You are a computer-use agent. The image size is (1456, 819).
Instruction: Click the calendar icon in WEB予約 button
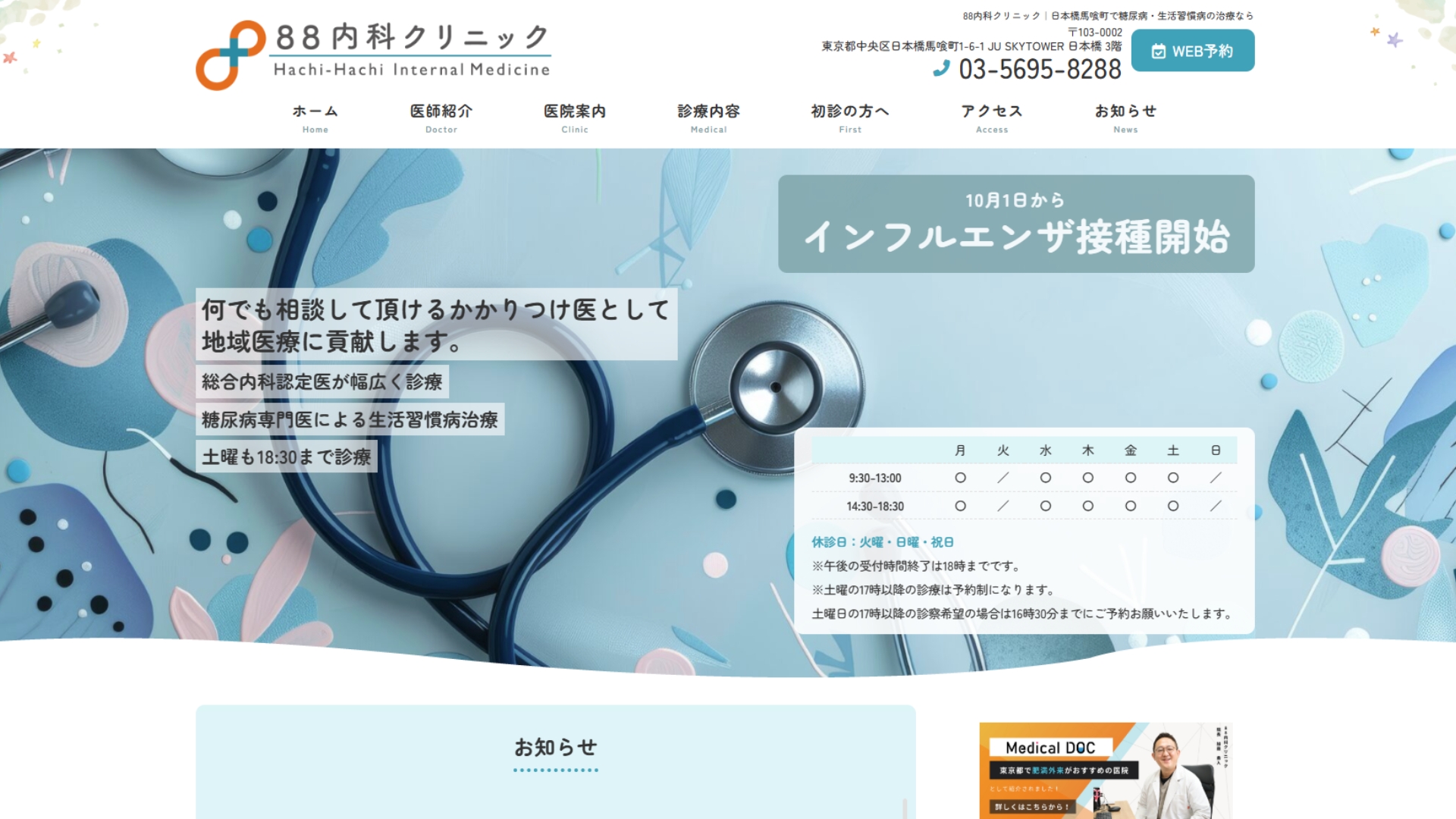coord(1158,52)
